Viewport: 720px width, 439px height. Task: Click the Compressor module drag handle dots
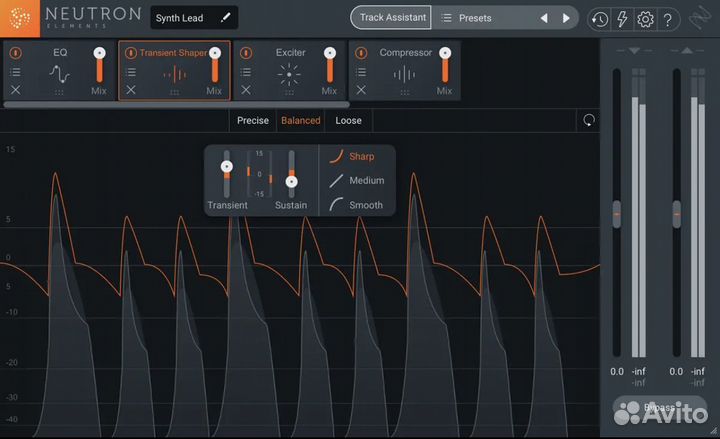[x=405, y=93]
